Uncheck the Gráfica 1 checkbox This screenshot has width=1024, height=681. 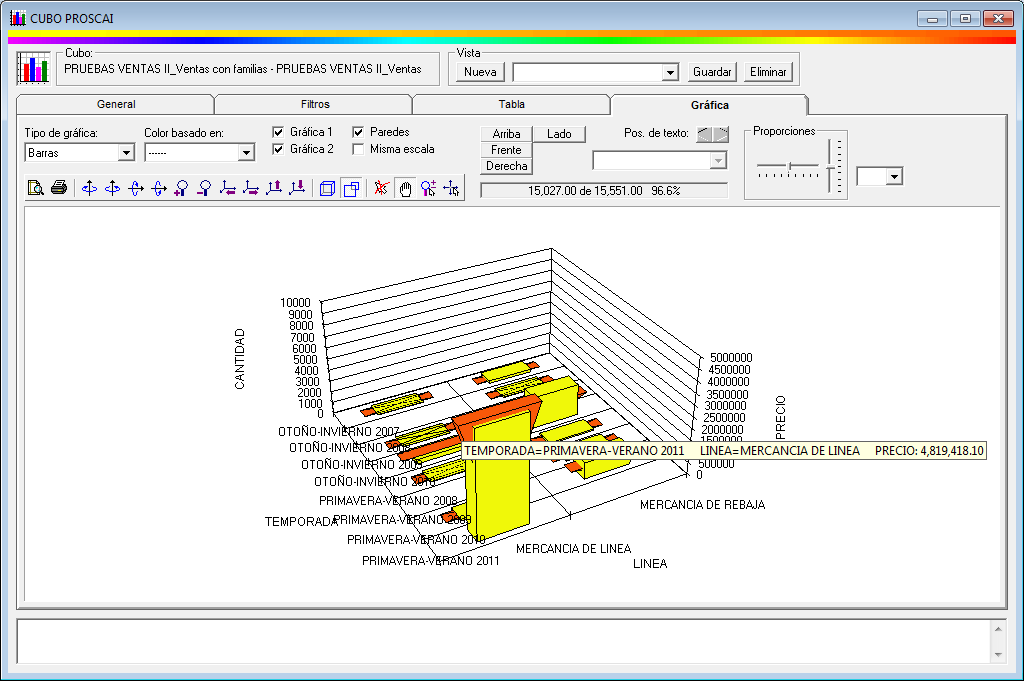pos(278,132)
